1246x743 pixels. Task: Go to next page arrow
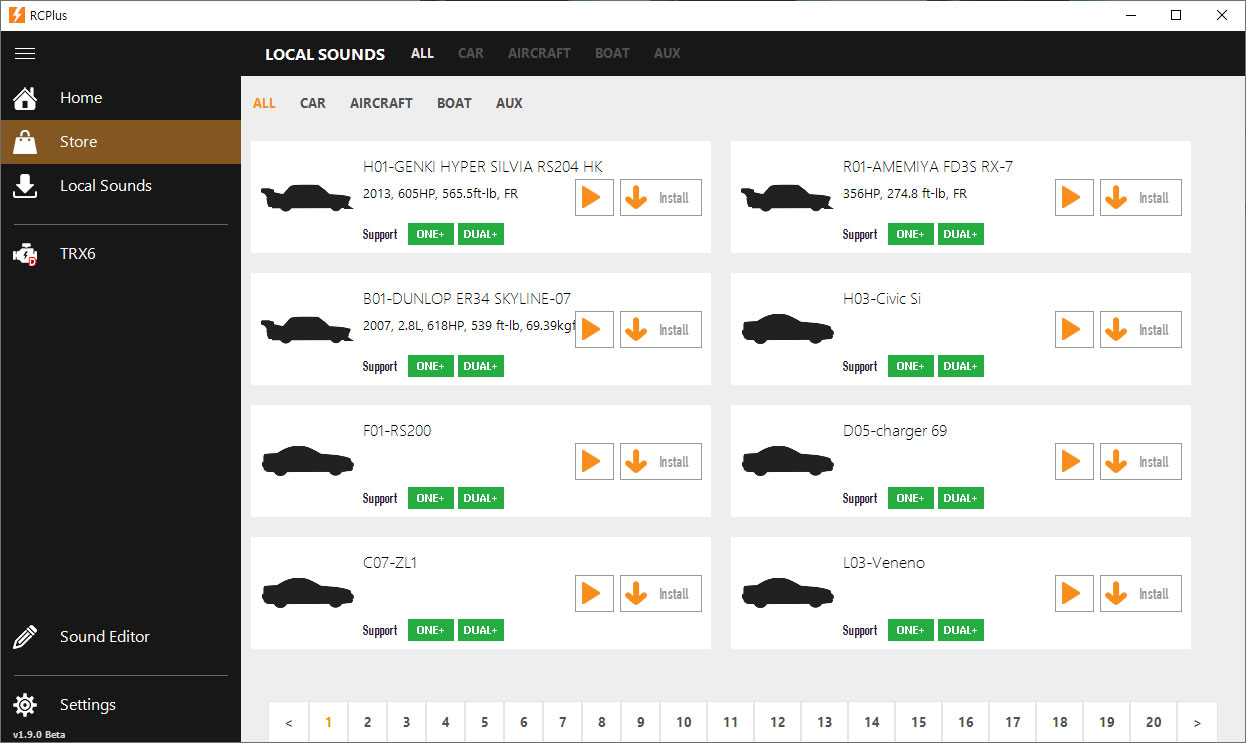coord(1197,722)
